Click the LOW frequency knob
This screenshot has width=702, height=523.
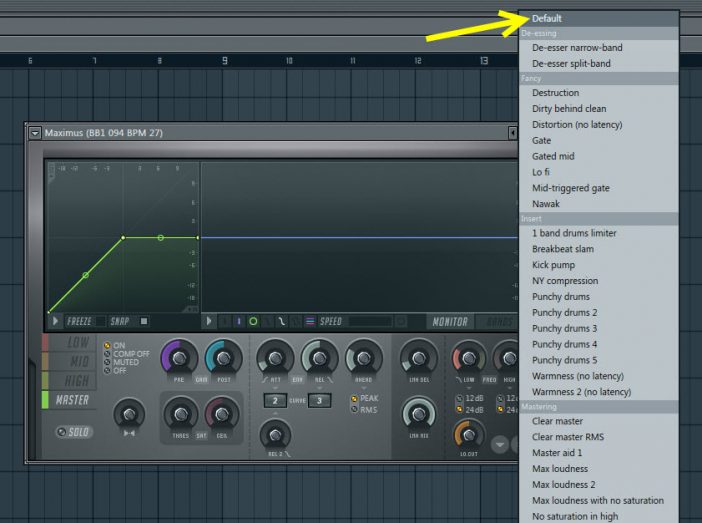click(x=468, y=358)
